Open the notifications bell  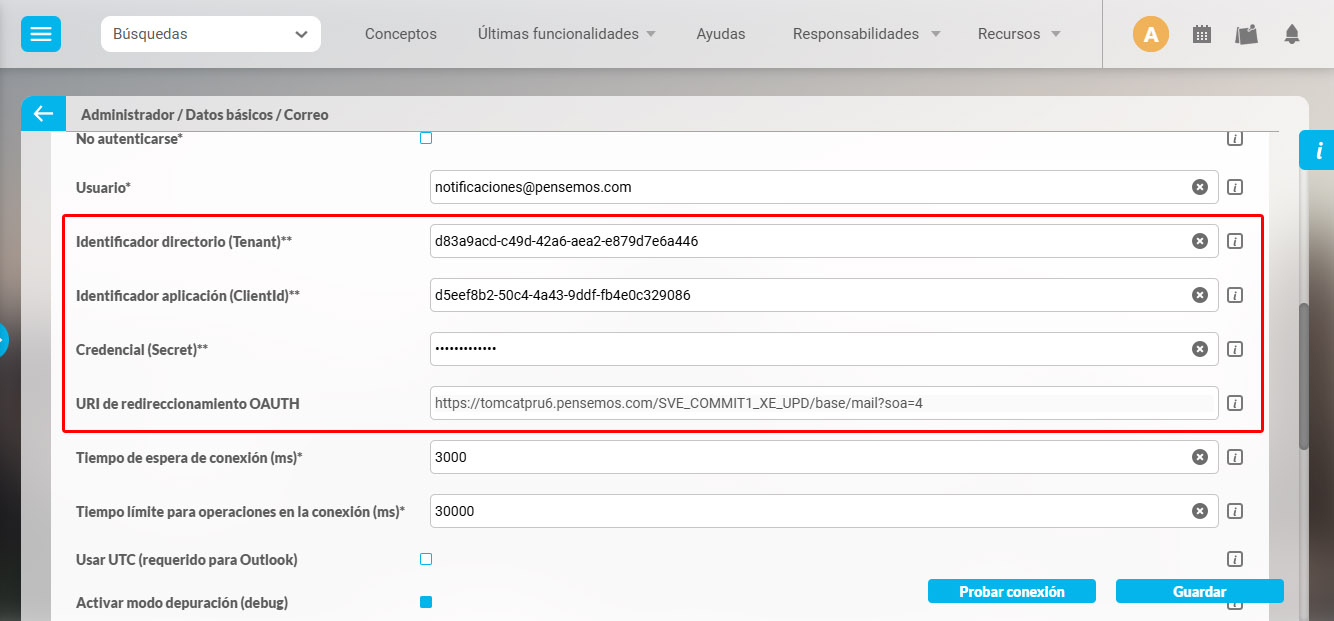tap(1292, 35)
